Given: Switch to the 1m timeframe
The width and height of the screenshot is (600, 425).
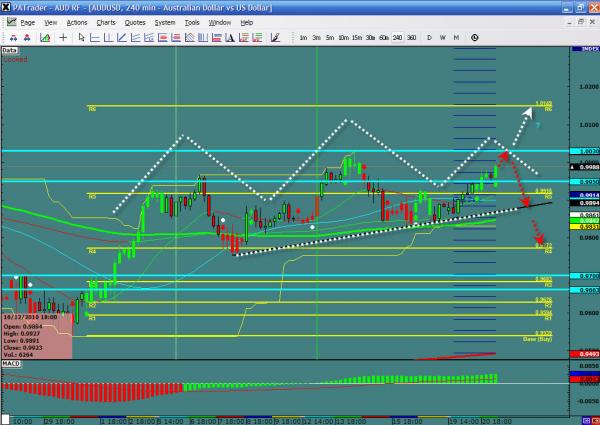Looking at the screenshot, I should tap(303, 37).
